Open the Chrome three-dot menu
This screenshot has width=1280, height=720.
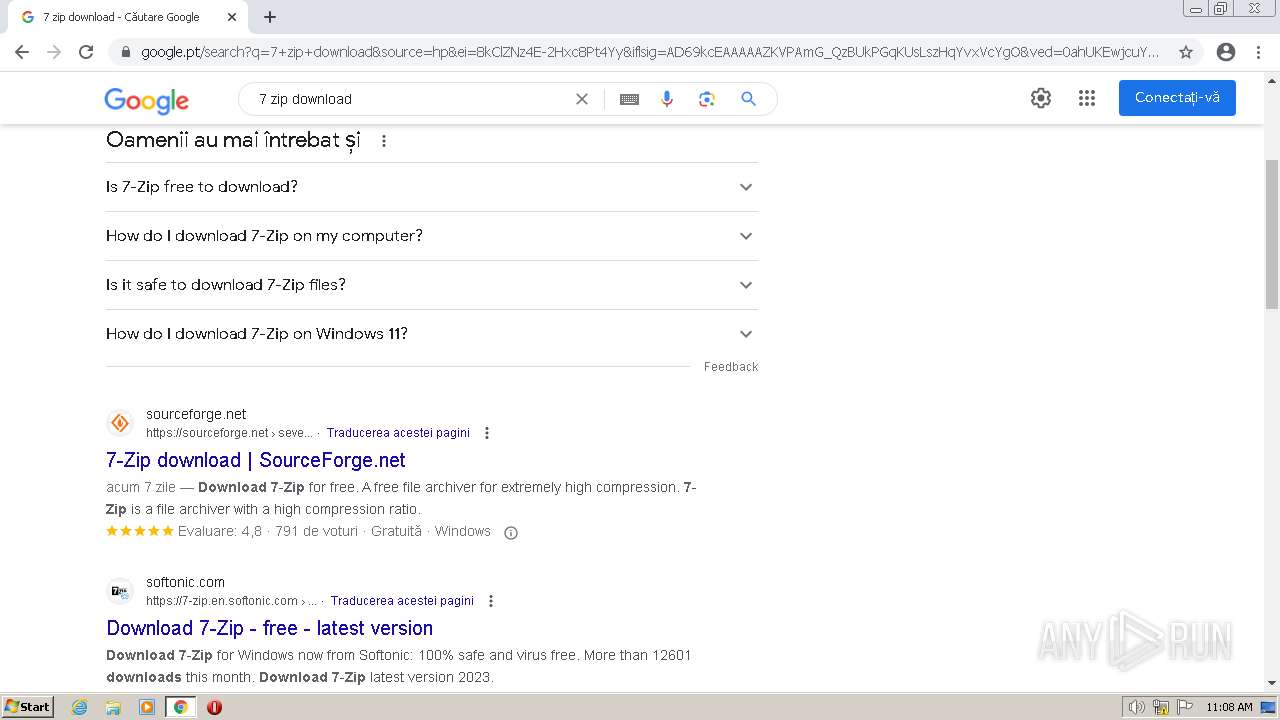pos(1258,52)
